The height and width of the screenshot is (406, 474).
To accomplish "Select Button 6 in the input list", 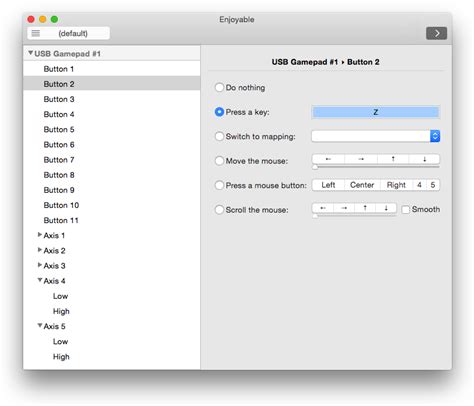I will [x=112, y=145].
